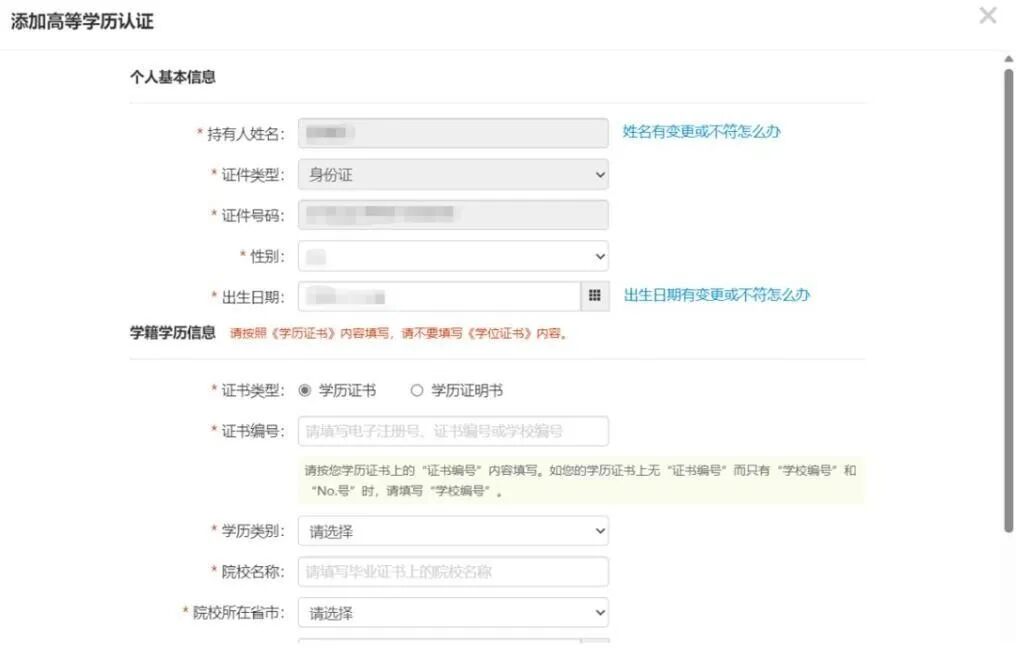Click the scrollbar up arrow
The width and height of the screenshot is (1016, 648).
pyautogui.click(x=1009, y=59)
